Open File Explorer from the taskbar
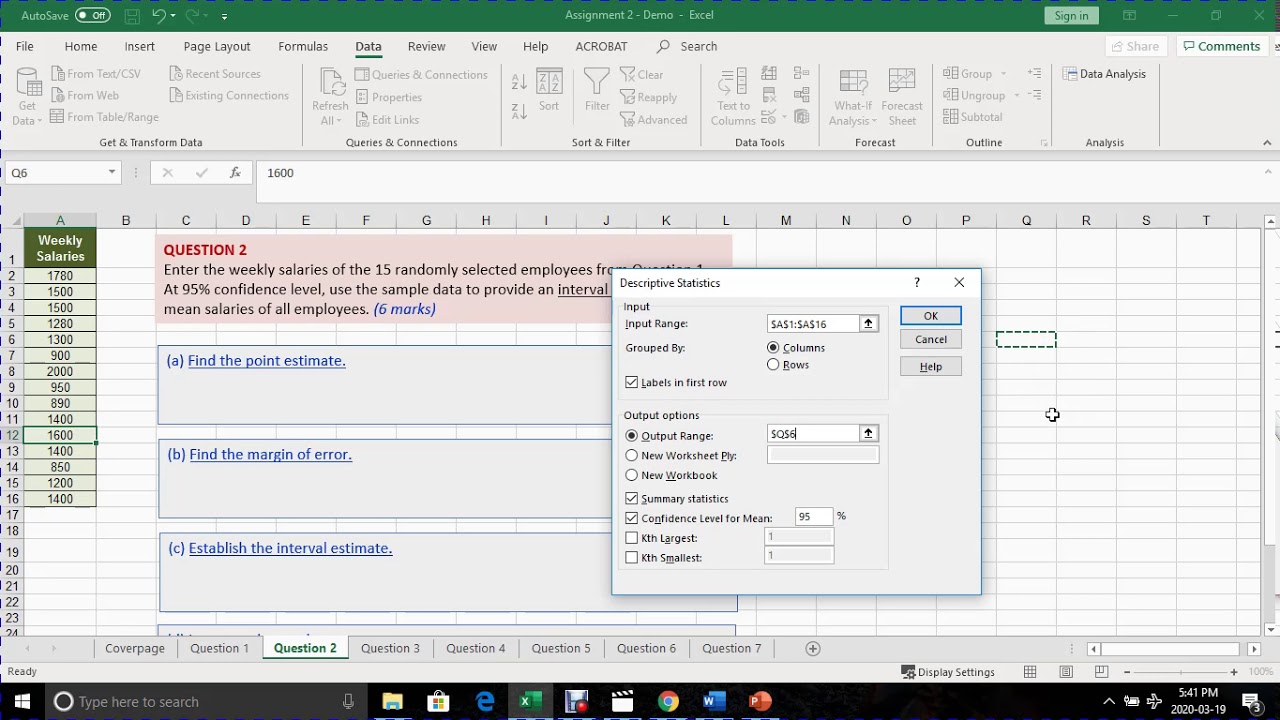 tap(392, 701)
